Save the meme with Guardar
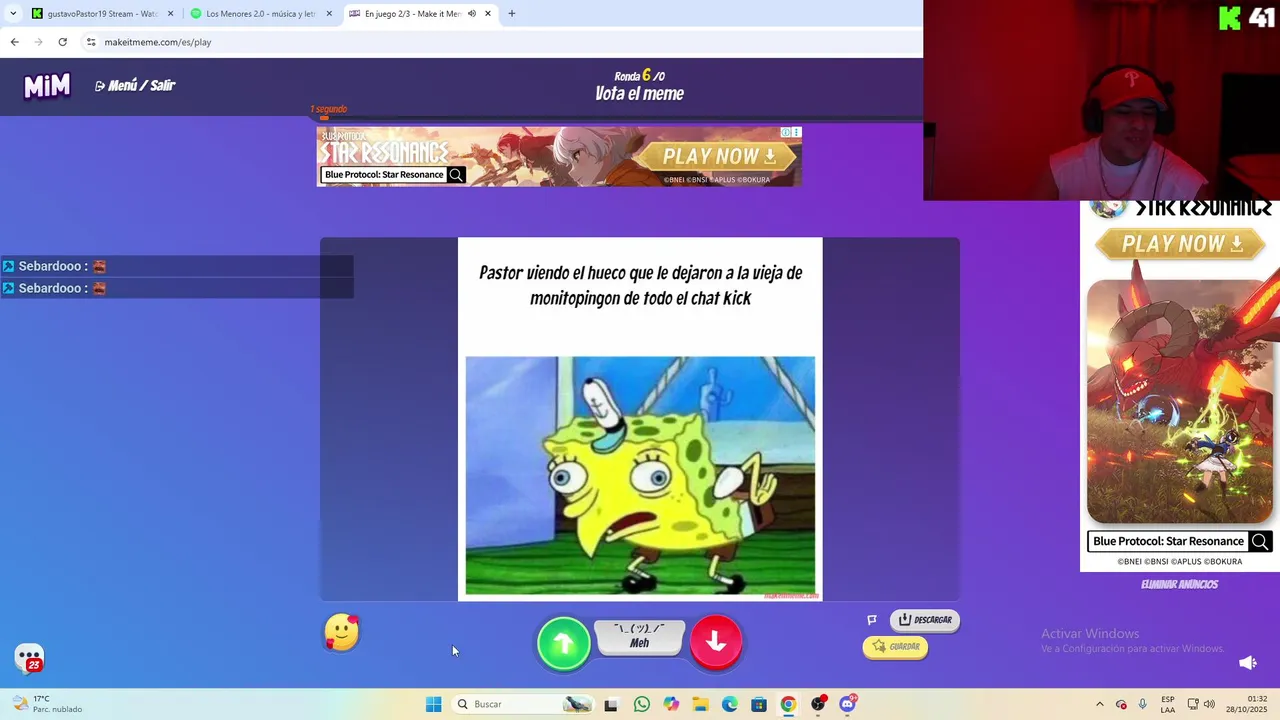The height and width of the screenshot is (720, 1280). [895, 647]
